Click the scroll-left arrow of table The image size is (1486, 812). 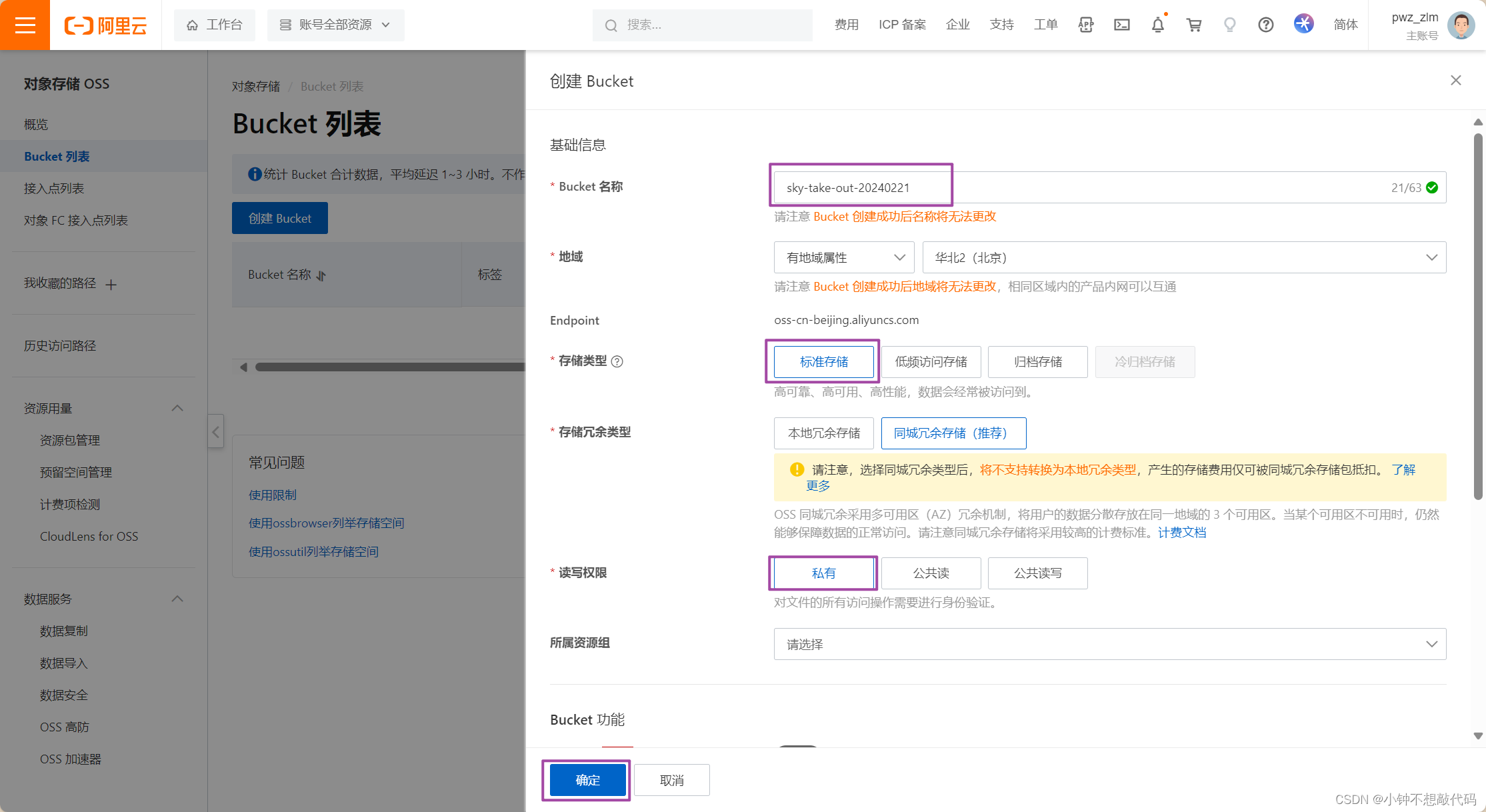pos(243,367)
